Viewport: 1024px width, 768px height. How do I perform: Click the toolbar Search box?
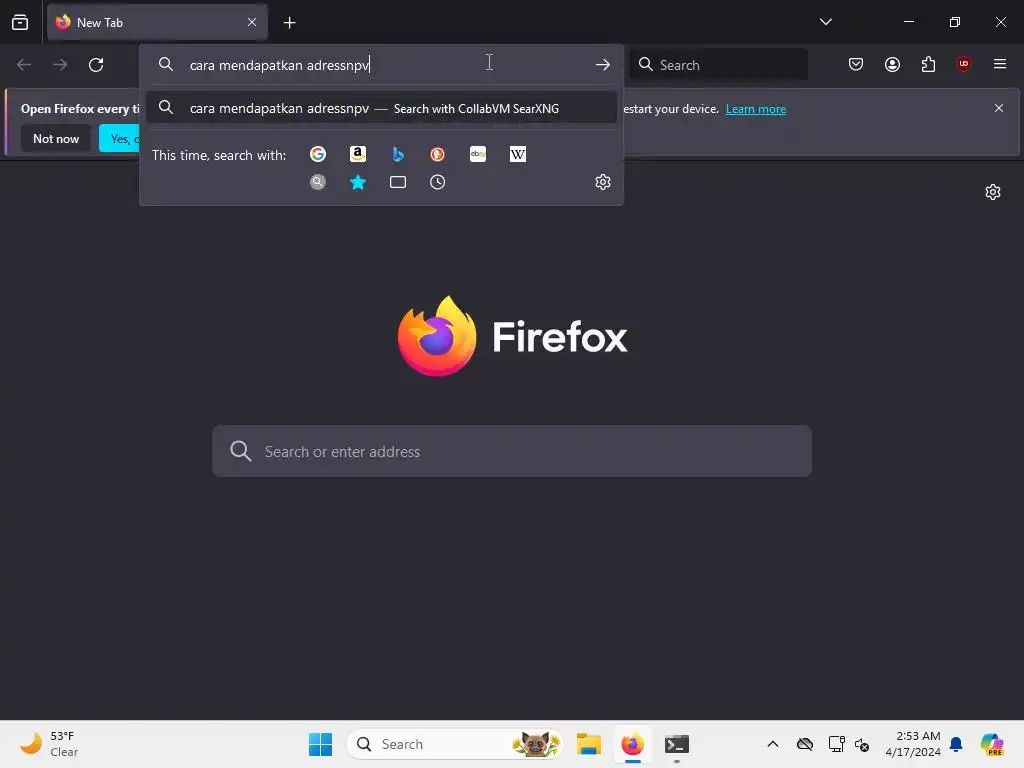(718, 65)
